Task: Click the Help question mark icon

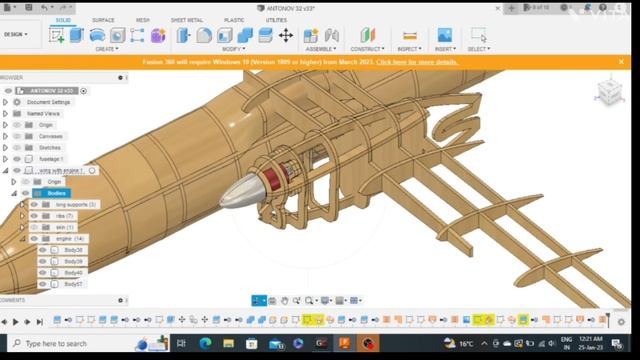Action: pos(603,7)
